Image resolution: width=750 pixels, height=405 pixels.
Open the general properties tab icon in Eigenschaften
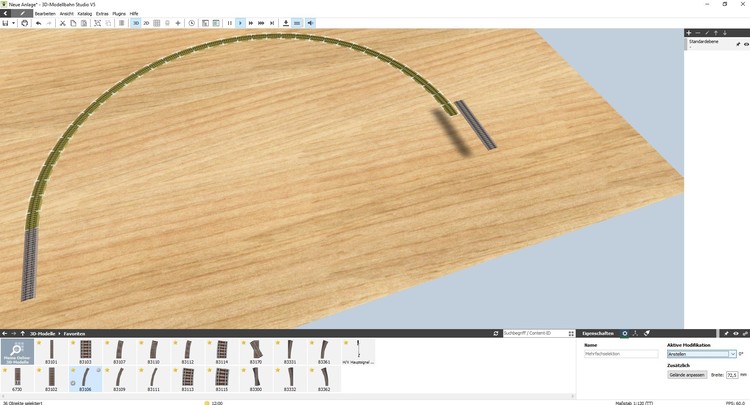pos(625,333)
